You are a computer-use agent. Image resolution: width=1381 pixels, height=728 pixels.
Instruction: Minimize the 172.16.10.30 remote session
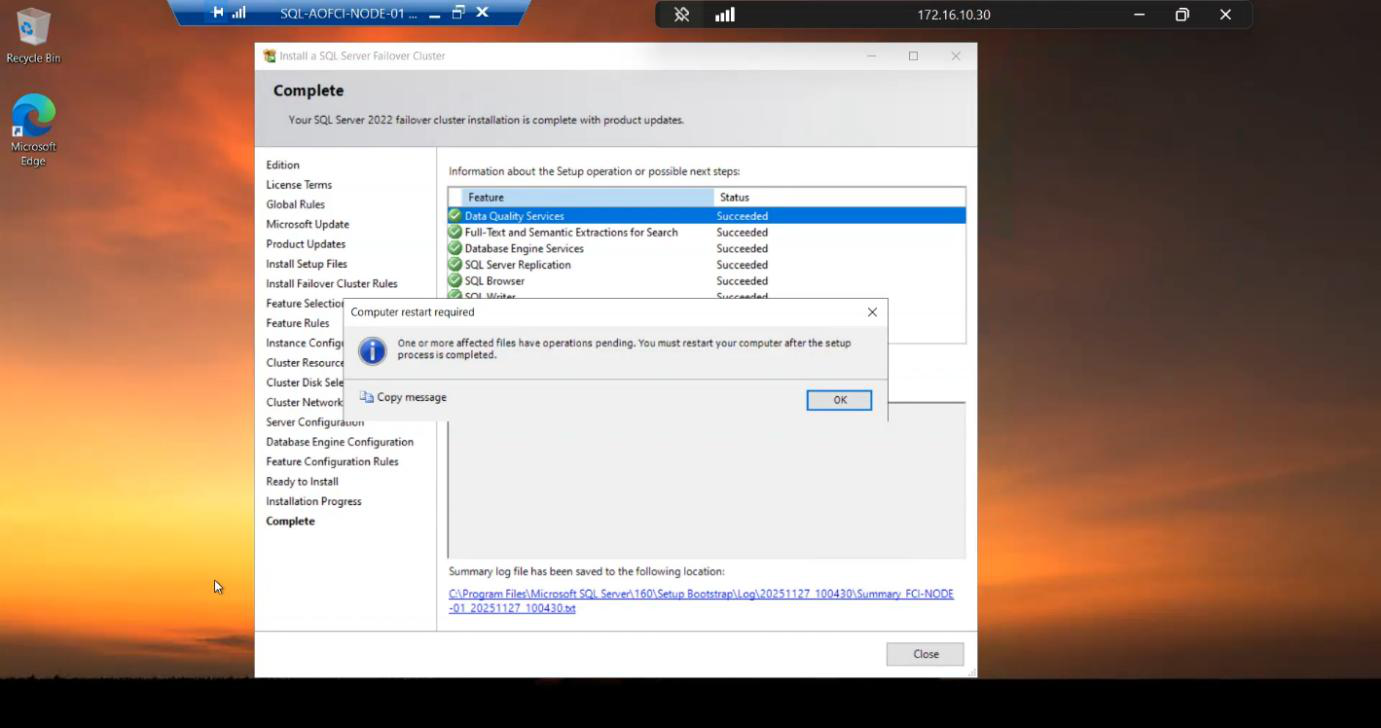point(1139,14)
